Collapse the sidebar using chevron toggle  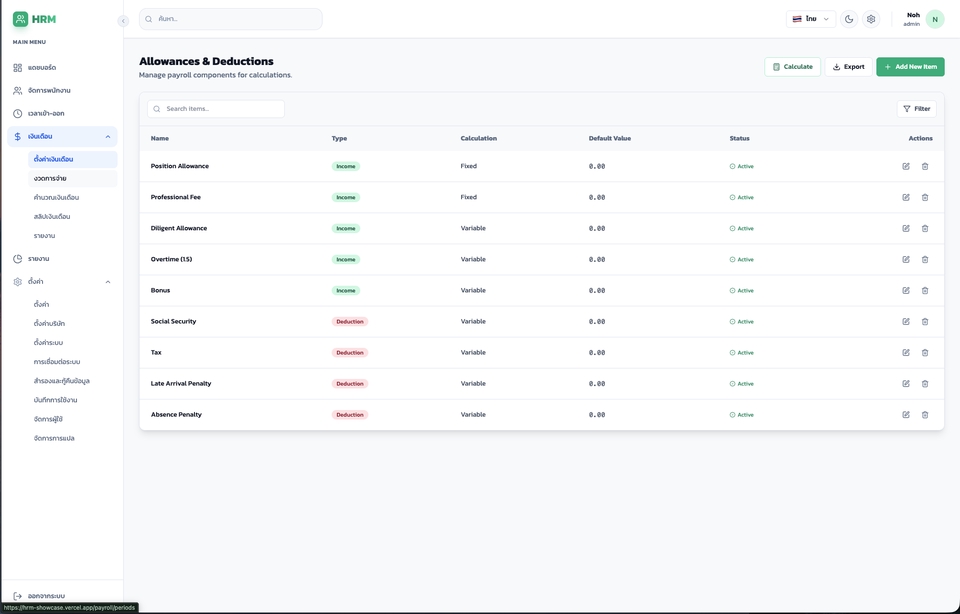[123, 21]
